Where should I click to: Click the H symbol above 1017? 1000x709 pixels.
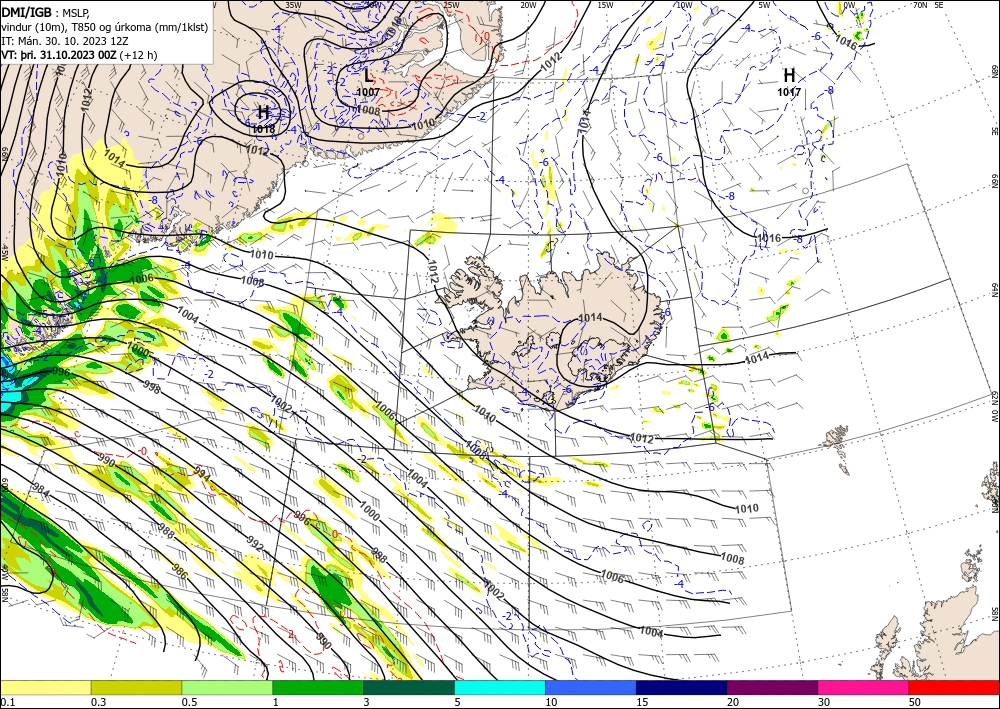789,76
